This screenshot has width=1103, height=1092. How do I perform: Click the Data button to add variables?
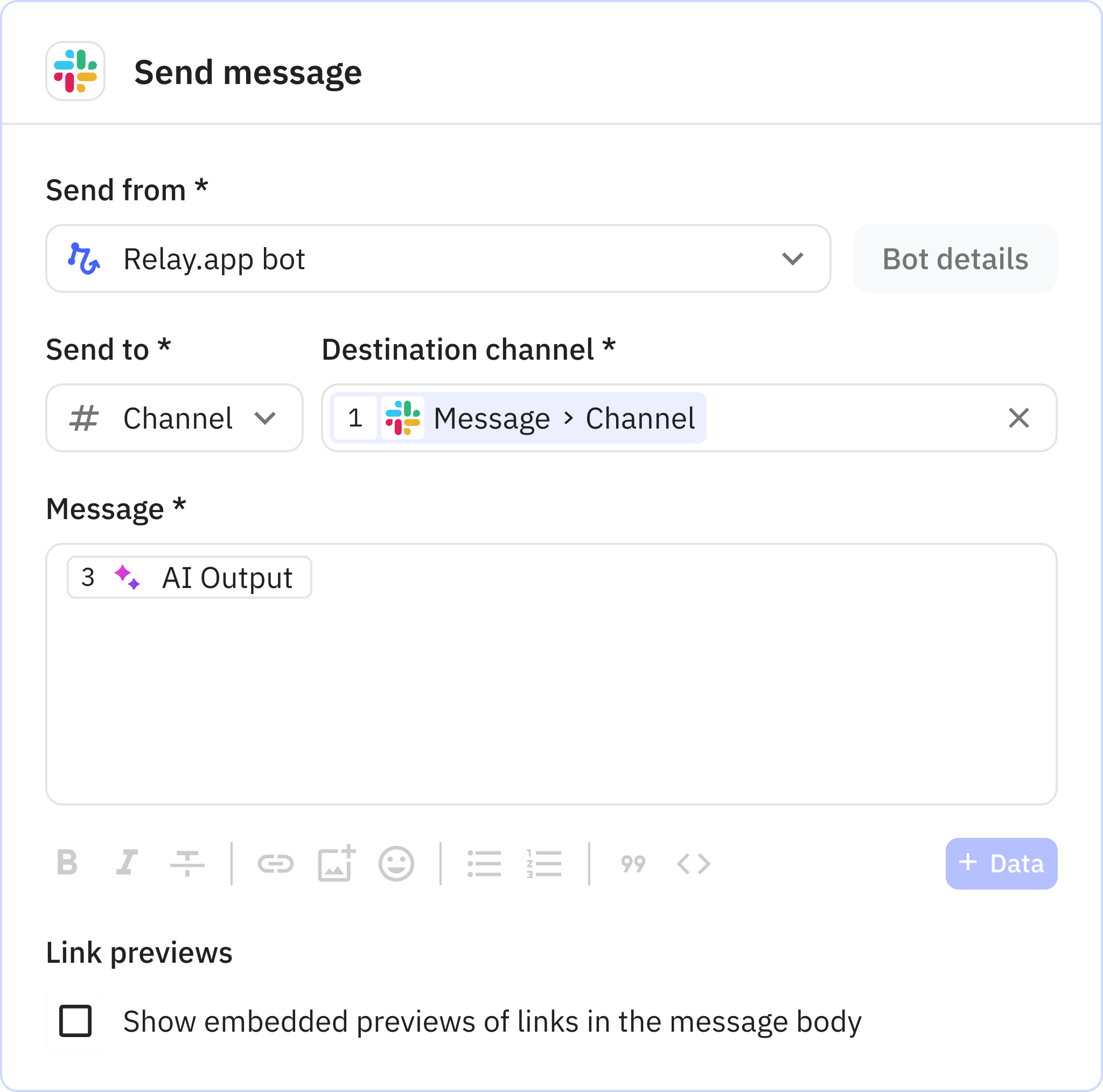click(x=1001, y=863)
